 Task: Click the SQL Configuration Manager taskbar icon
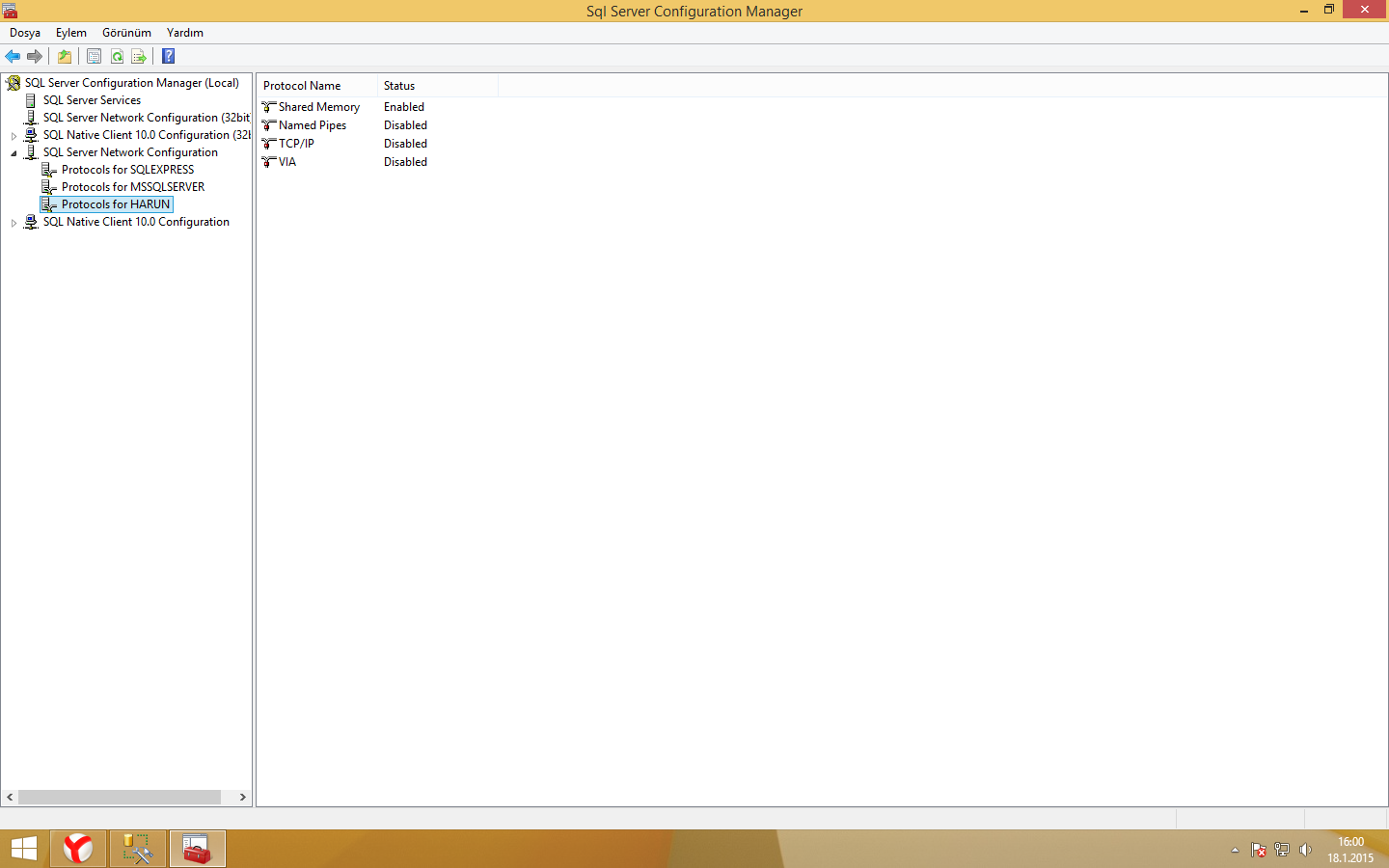(x=198, y=849)
